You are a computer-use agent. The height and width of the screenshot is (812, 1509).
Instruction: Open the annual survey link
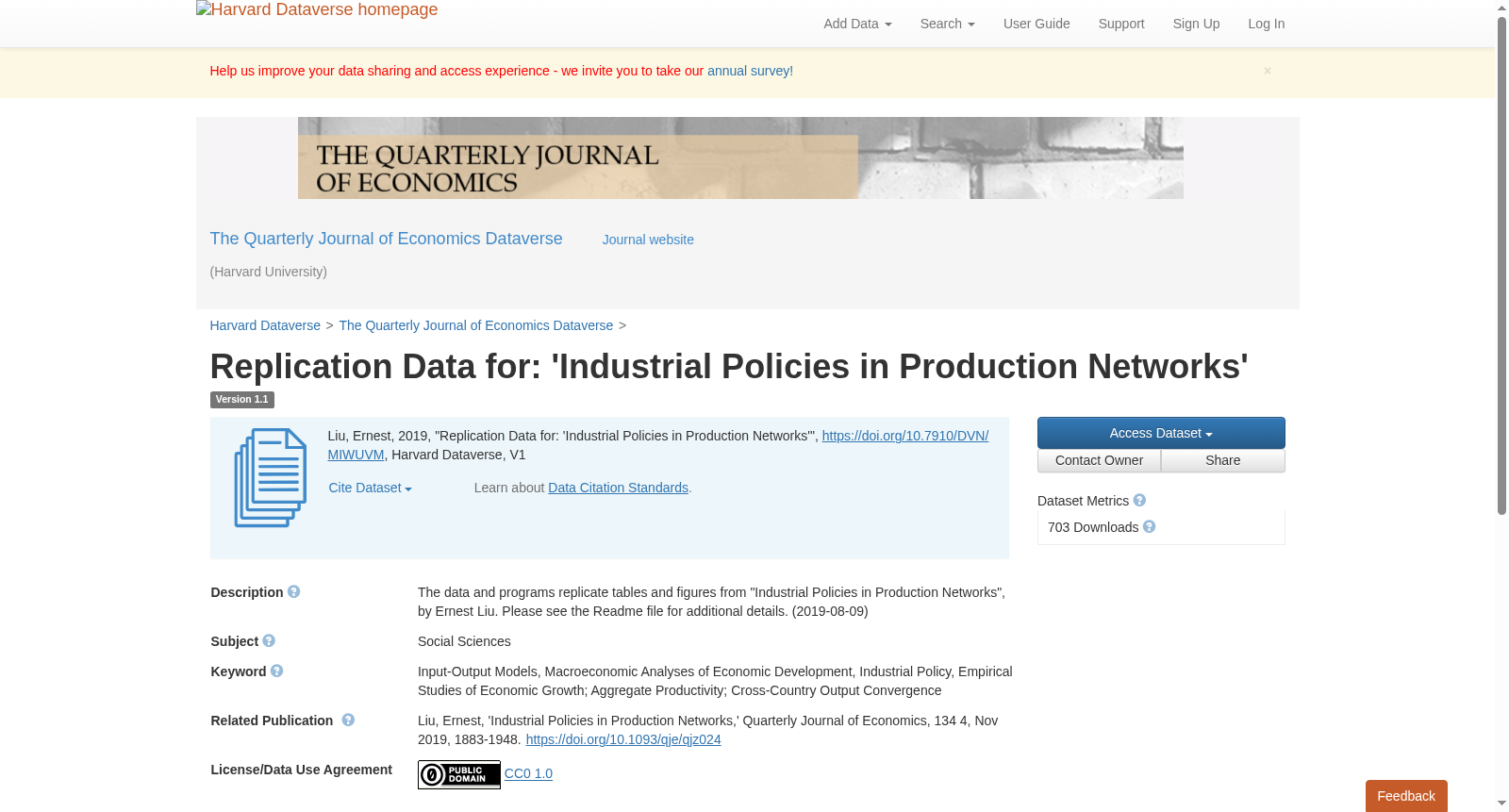tap(750, 71)
